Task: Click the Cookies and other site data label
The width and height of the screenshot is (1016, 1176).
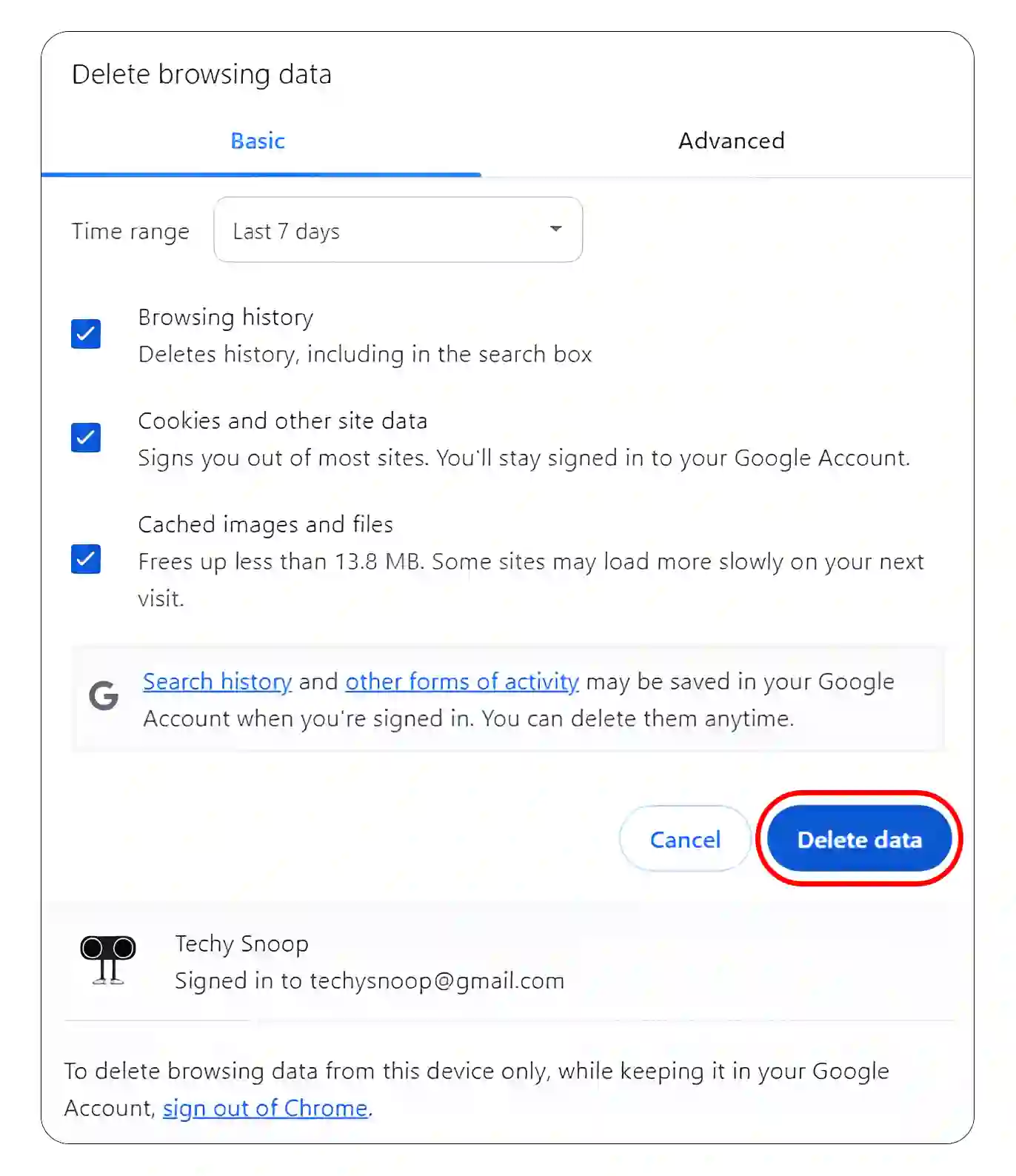Action: tap(283, 421)
